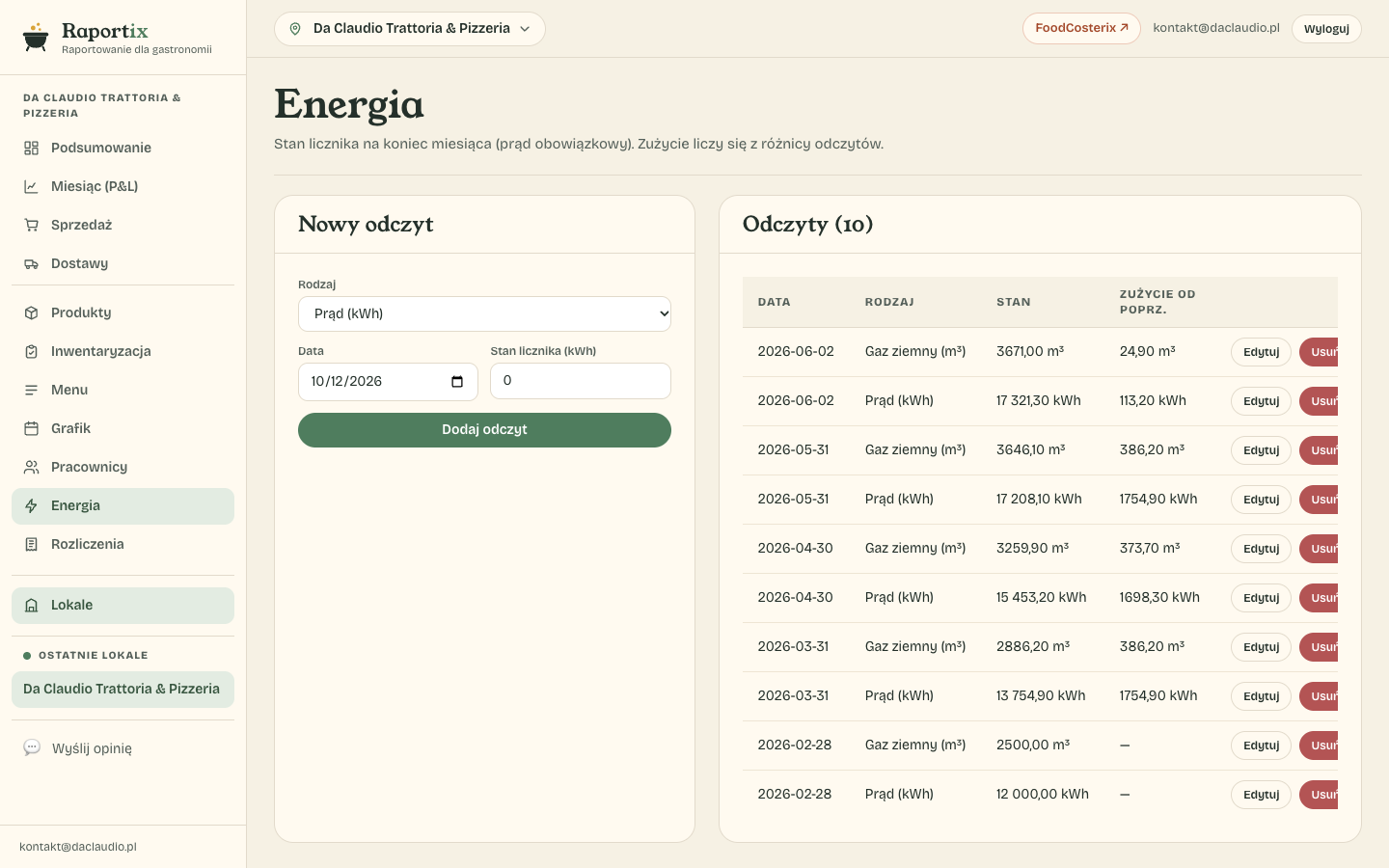Click the Pracownicy people icon
1389x868 pixels.
31,467
